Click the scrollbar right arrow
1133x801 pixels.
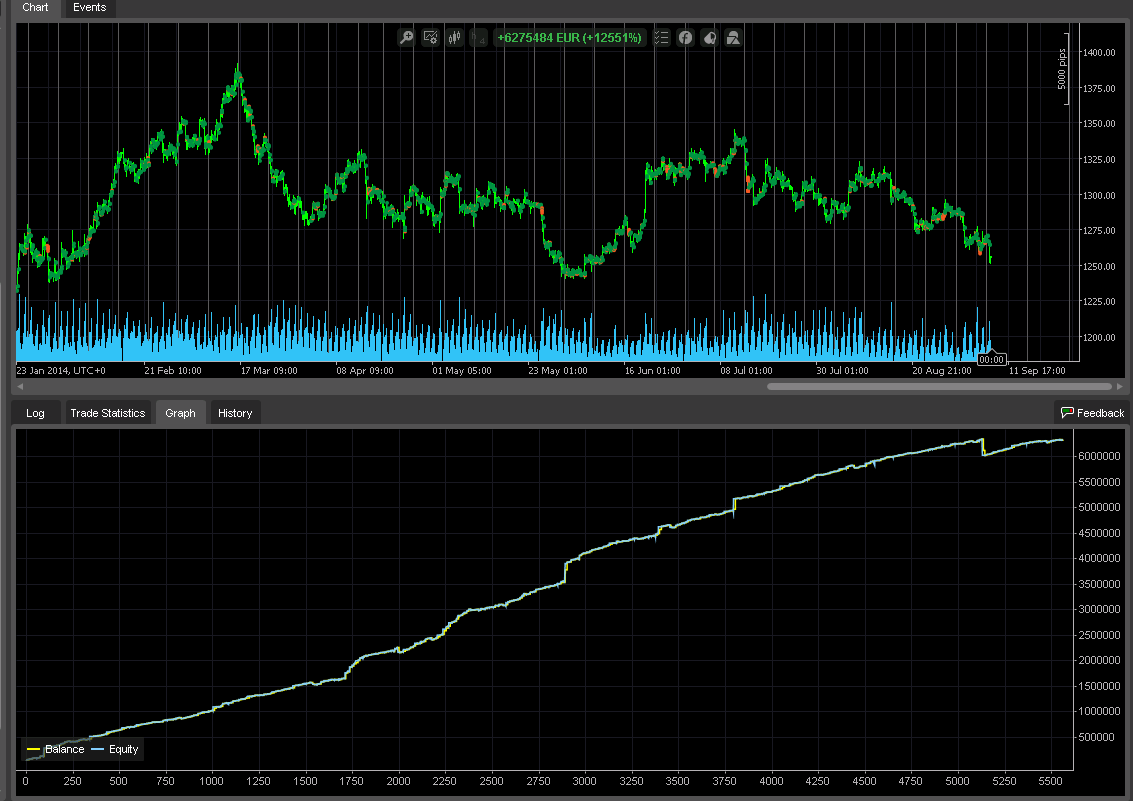click(x=1118, y=385)
